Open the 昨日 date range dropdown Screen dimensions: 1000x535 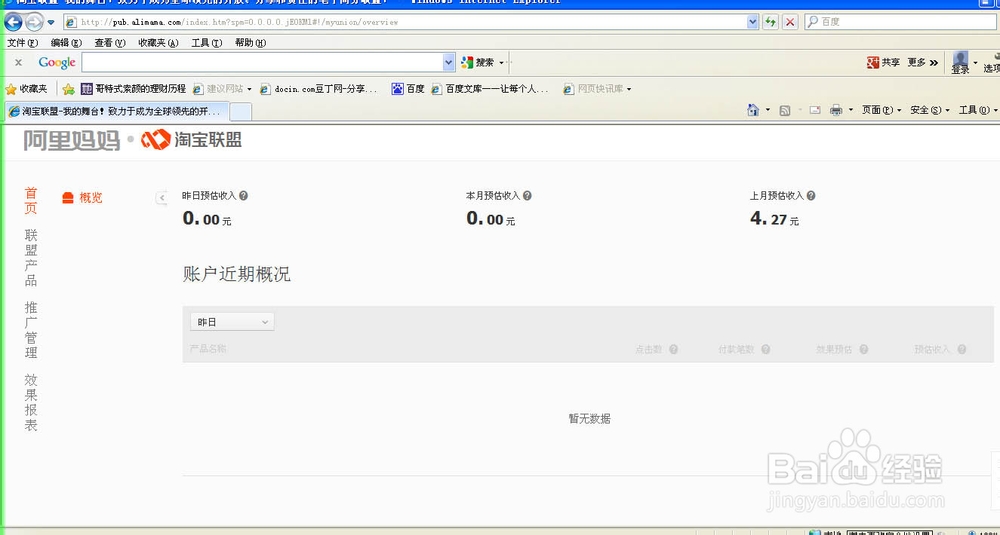point(232,322)
